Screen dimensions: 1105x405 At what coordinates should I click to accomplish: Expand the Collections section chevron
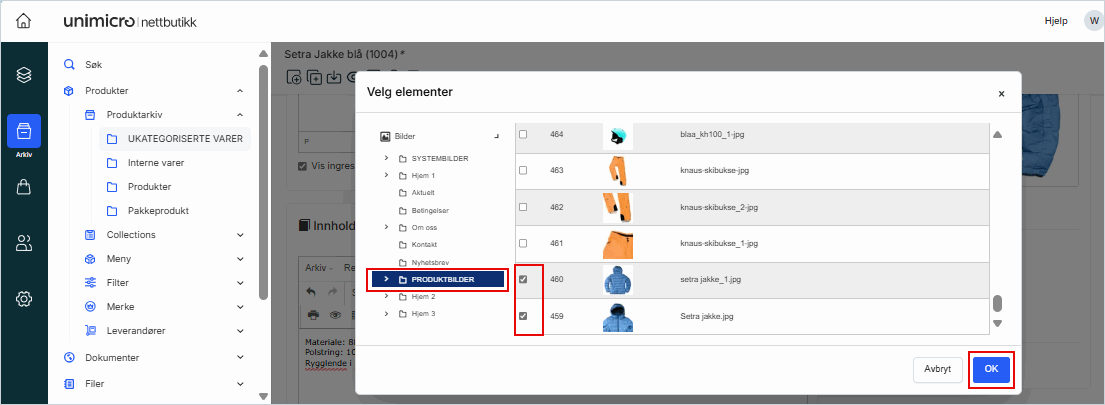click(x=240, y=235)
